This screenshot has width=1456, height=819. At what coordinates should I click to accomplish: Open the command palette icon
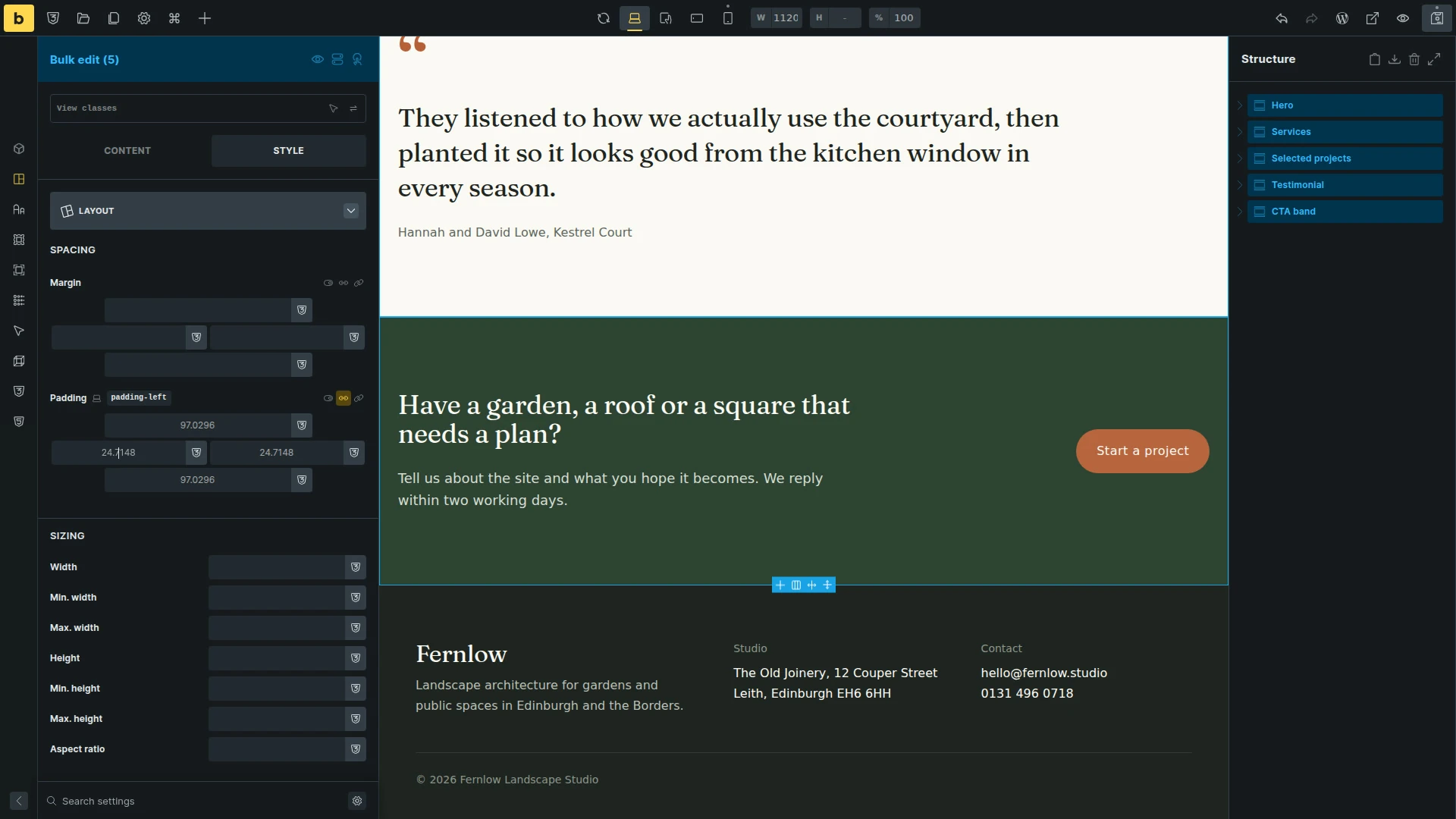click(x=174, y=18)
